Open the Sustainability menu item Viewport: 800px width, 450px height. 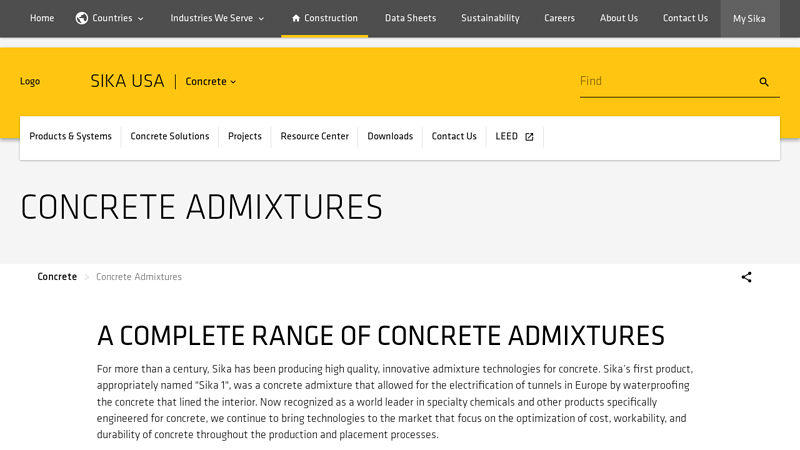(x=490, y=18)
